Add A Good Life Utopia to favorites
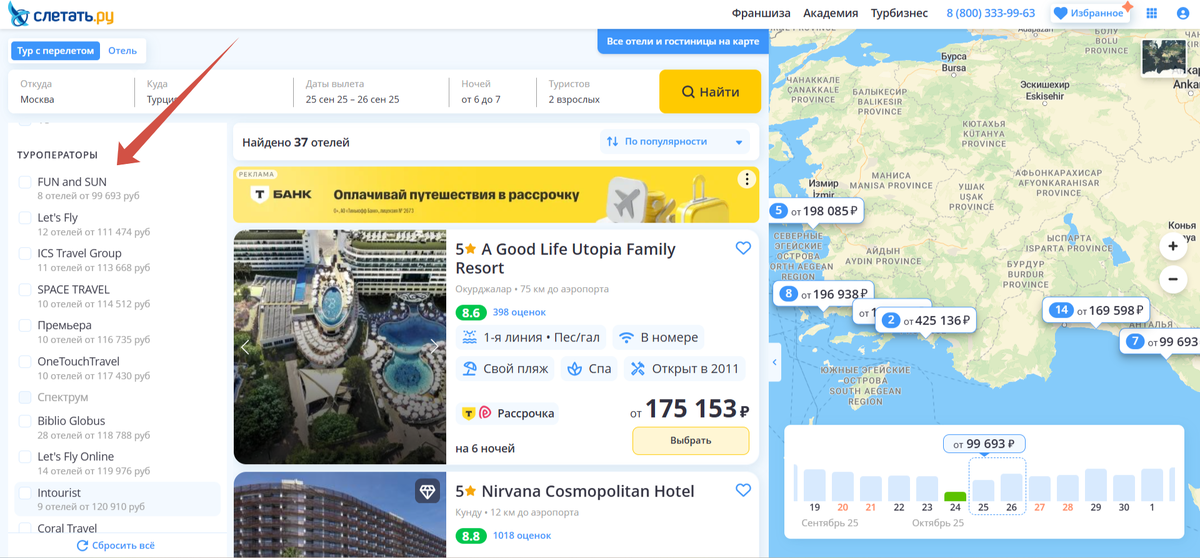The image size is (1200, 558). [743, 248]
